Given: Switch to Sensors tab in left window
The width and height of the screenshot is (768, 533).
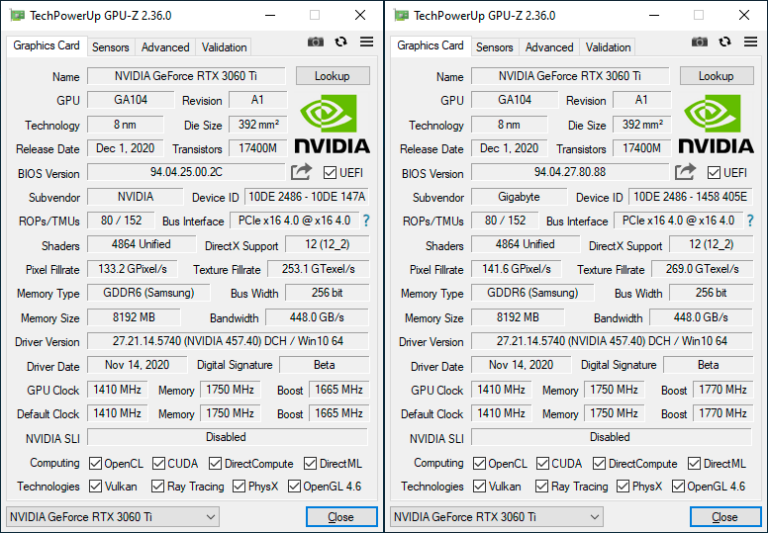Looking at the screenshot, I should pos(111,47).
